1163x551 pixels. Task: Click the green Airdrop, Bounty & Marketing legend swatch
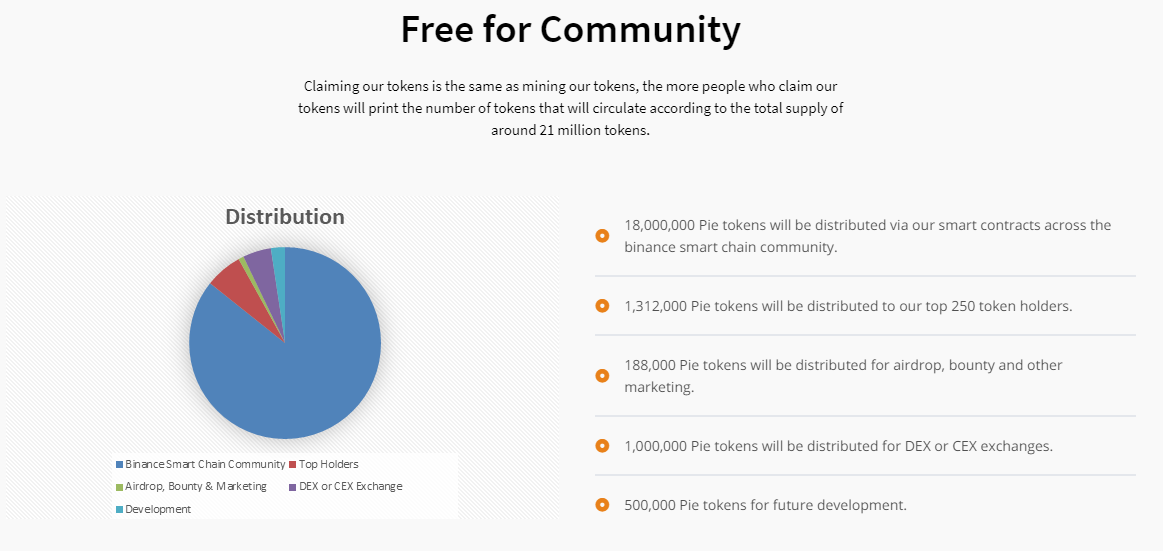[119, 487]
